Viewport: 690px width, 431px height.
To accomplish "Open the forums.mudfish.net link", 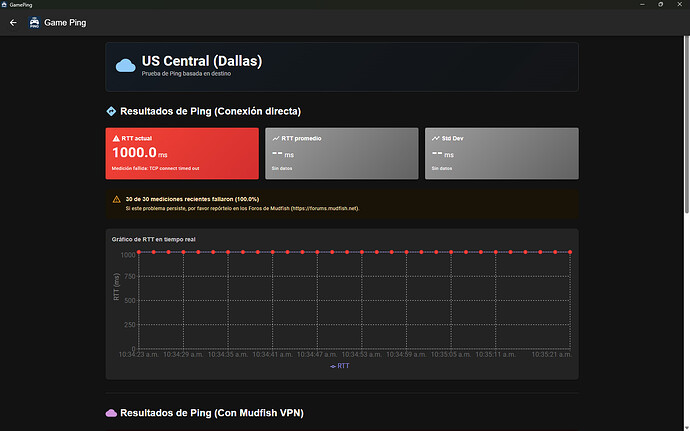I will pos(324,208).
